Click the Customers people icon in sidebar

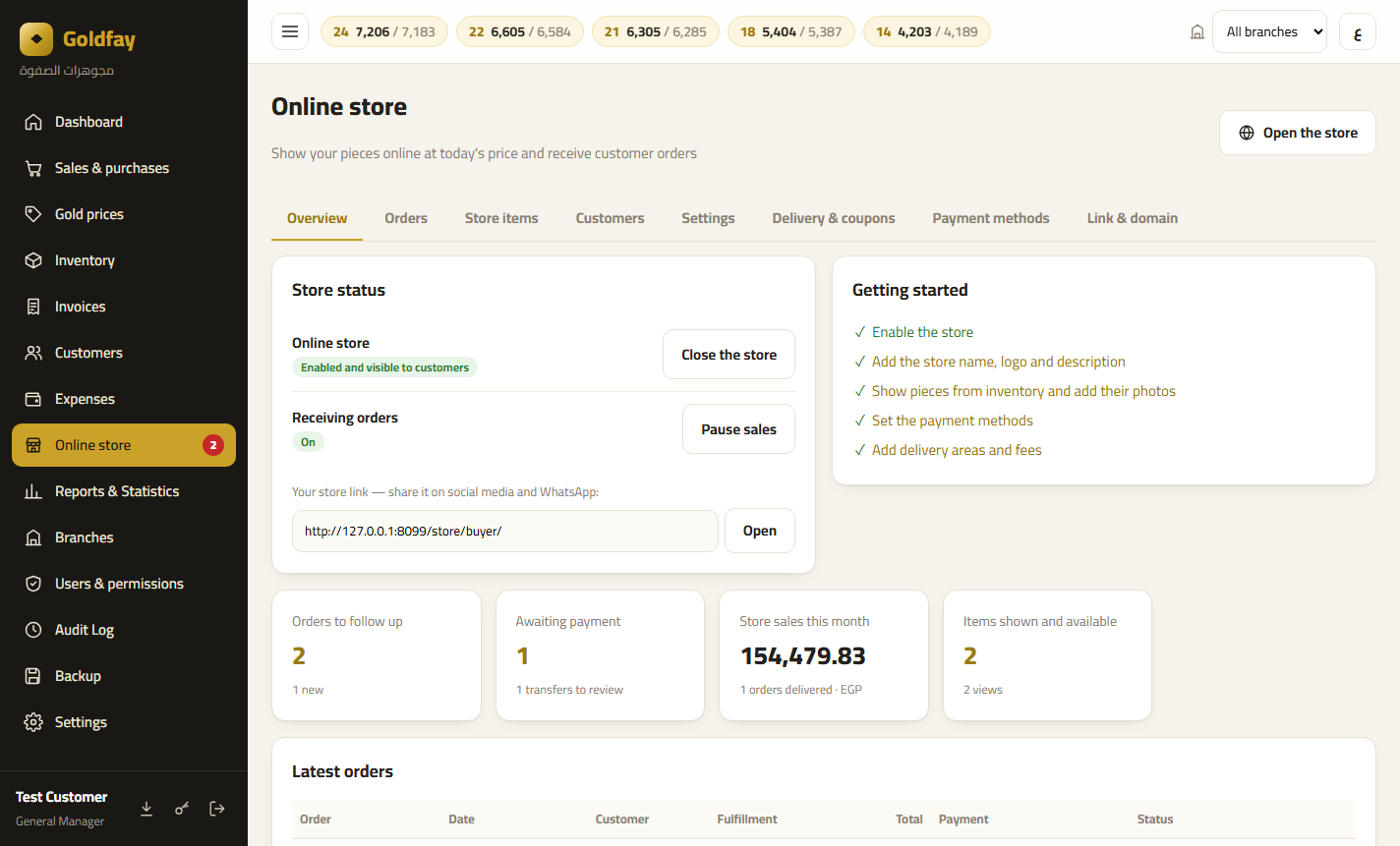click(x=33, y=353)
